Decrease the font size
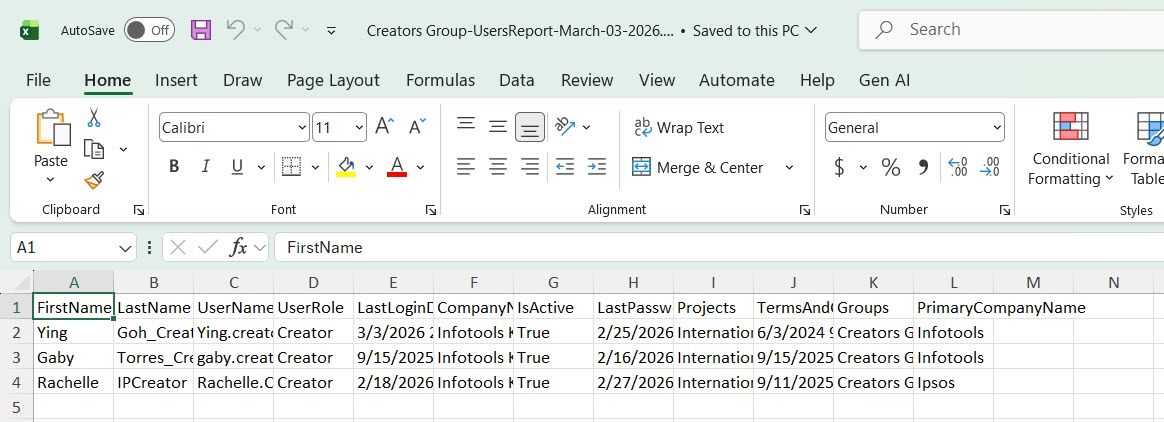Image resolution: width=1164 pixels, height=422 pixels. [x=417, y=127]
